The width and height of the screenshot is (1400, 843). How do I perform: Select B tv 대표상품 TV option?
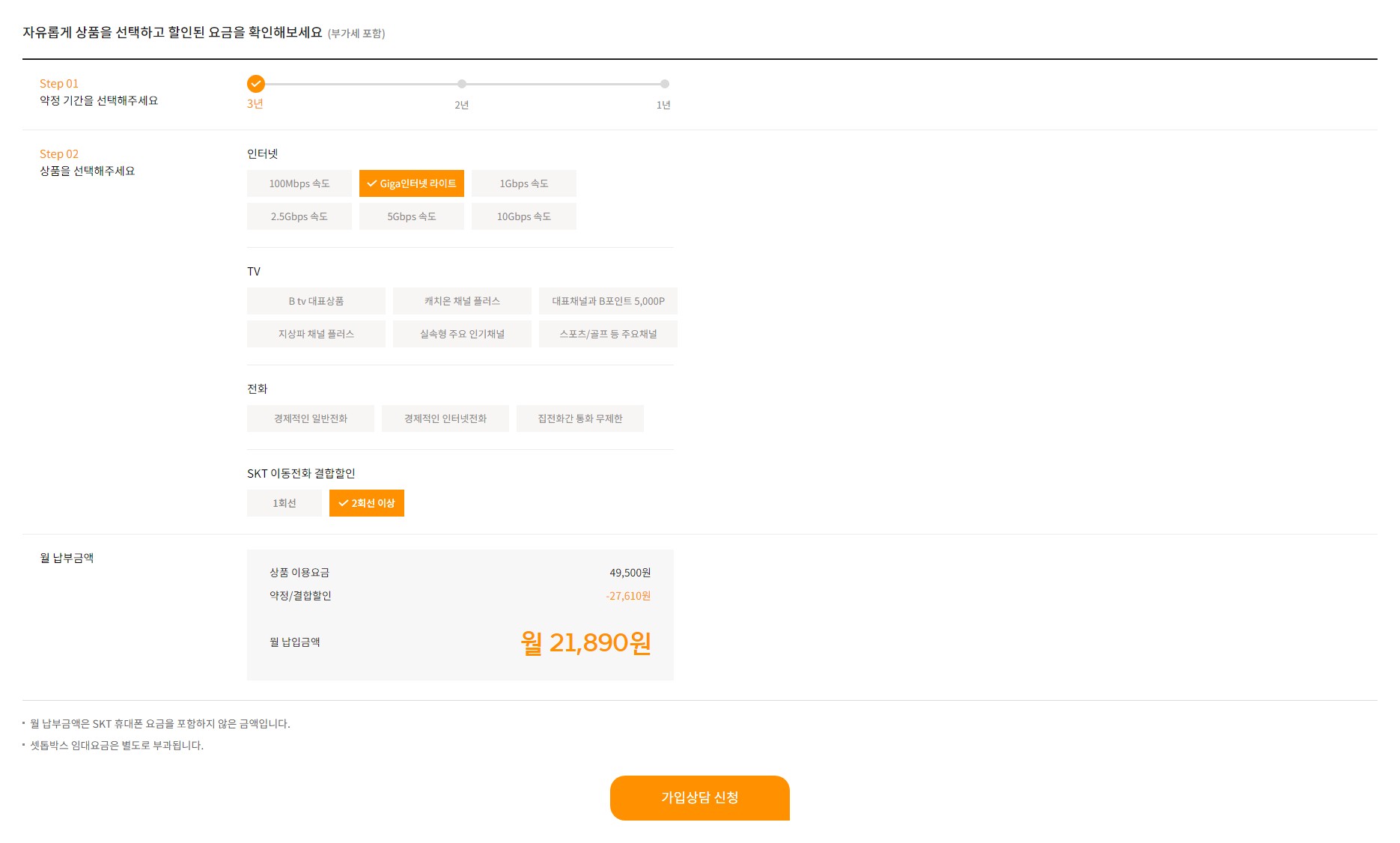[316, 301]
